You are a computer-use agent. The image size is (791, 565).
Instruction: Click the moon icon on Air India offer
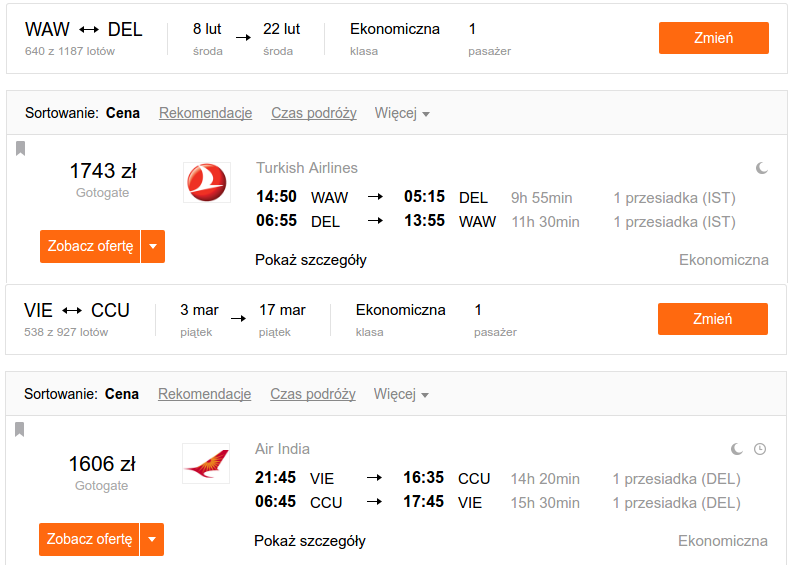tap(737, 449)
